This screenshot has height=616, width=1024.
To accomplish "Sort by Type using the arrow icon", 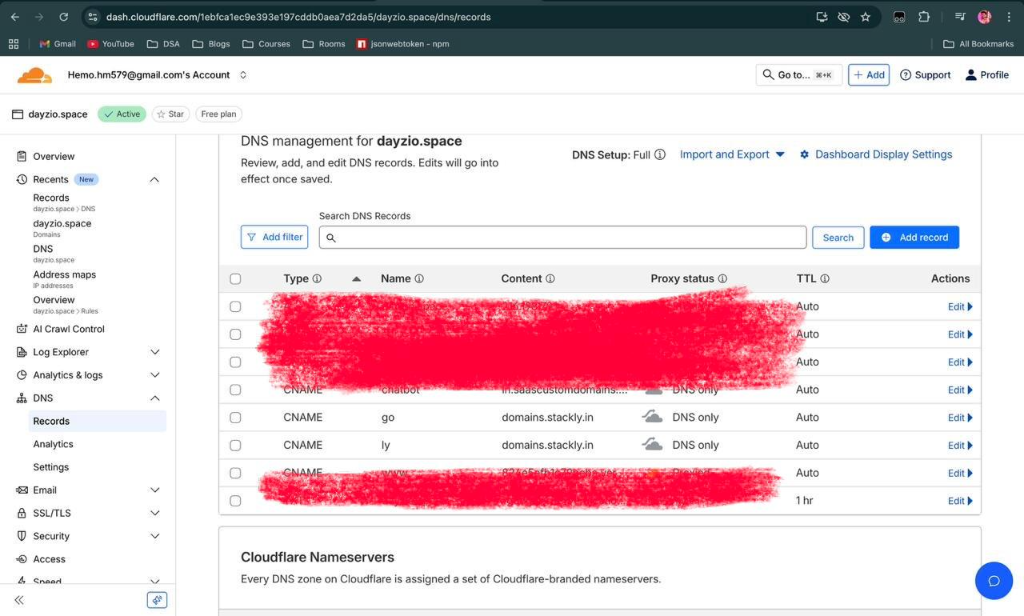I will (356, 279).
